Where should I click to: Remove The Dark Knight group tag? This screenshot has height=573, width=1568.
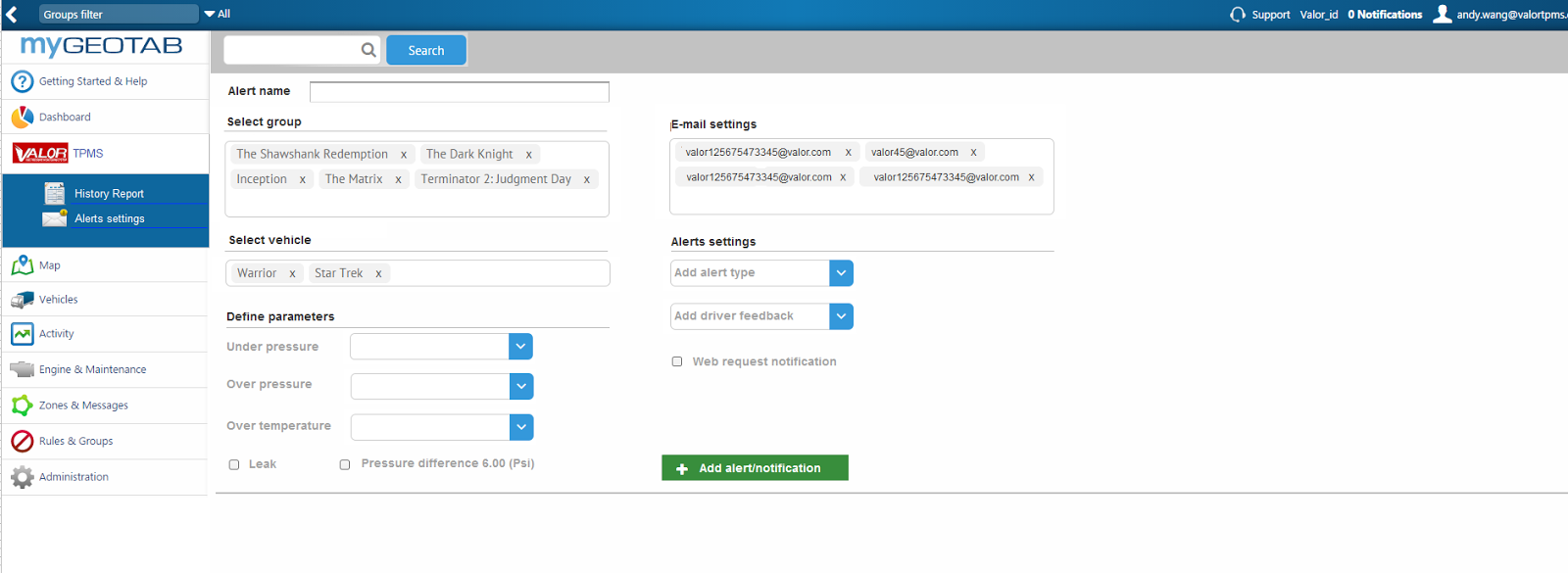(x=529, y=155)
